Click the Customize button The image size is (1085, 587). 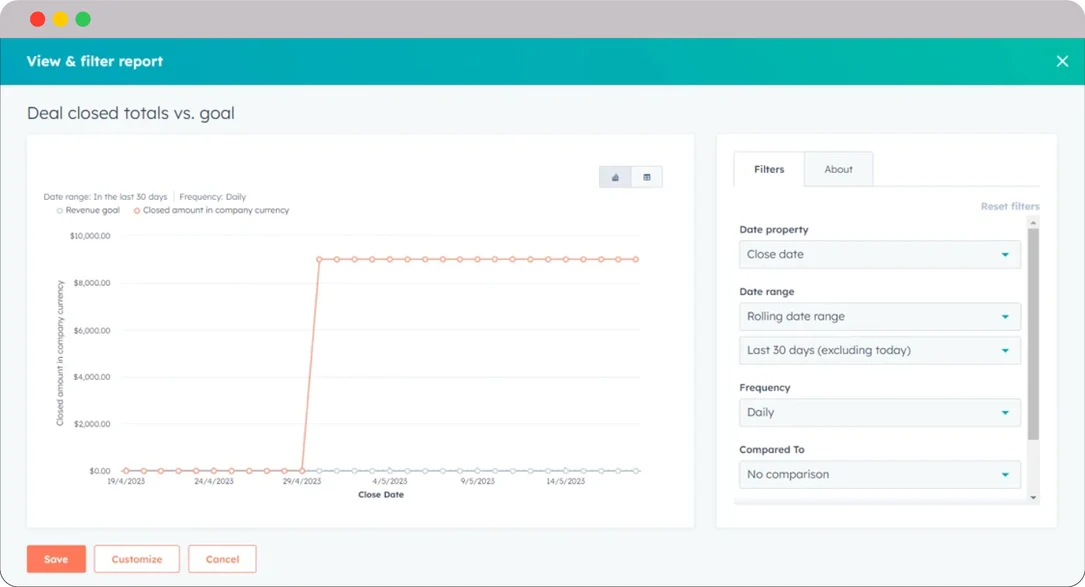coord(136,559)
